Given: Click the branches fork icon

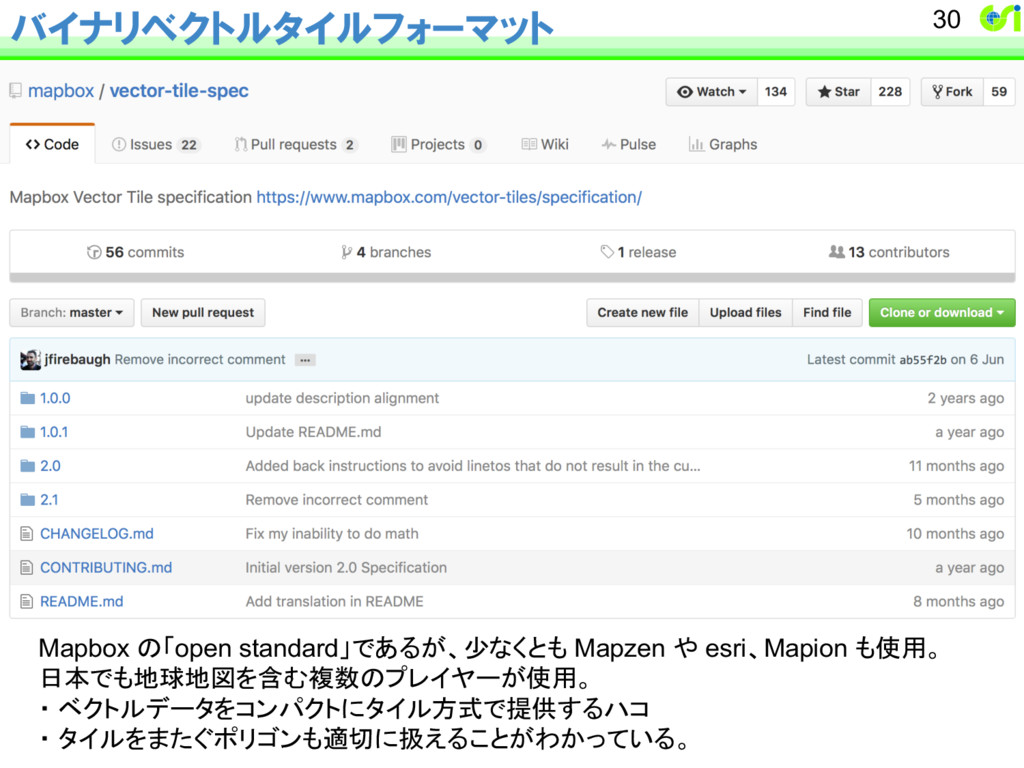Looking at the screenshot, I should click(x=346, y=252).
